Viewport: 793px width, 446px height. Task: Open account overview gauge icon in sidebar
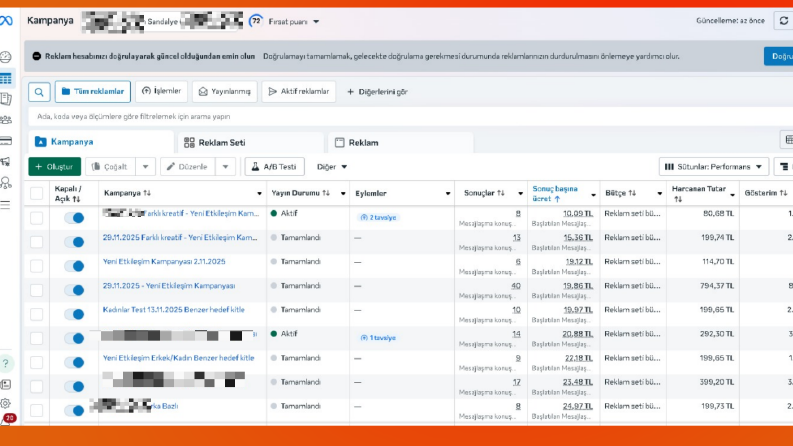(6, 57)
